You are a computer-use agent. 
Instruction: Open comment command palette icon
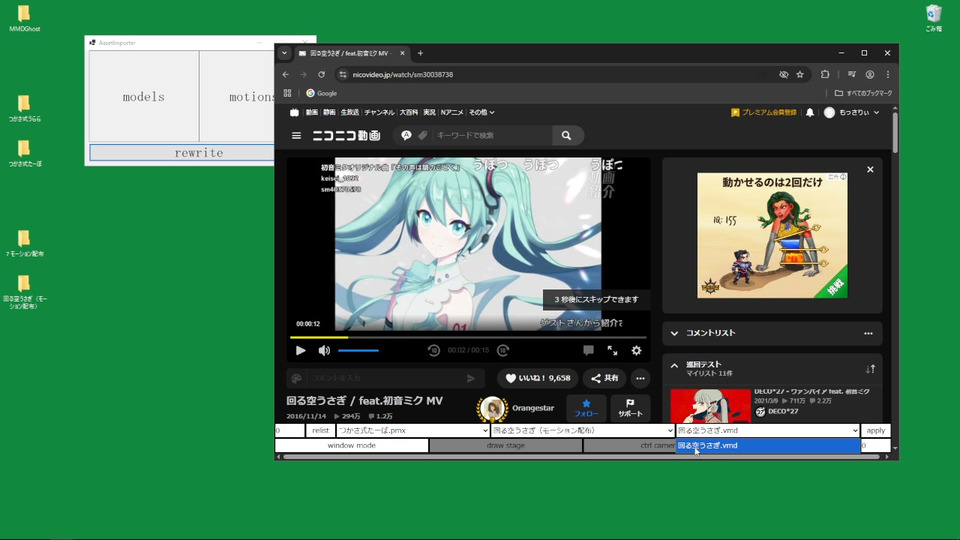point(296,378)
